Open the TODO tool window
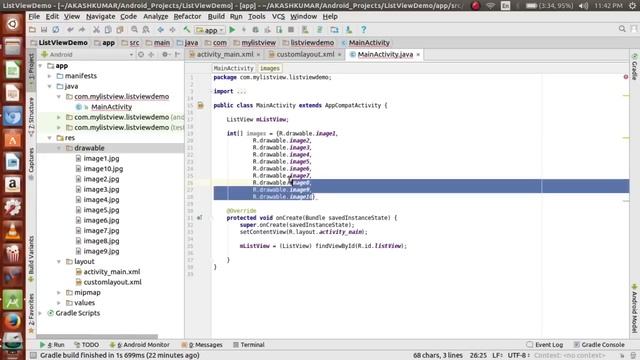This screenshot has height=360, width=640. point(87,345)
